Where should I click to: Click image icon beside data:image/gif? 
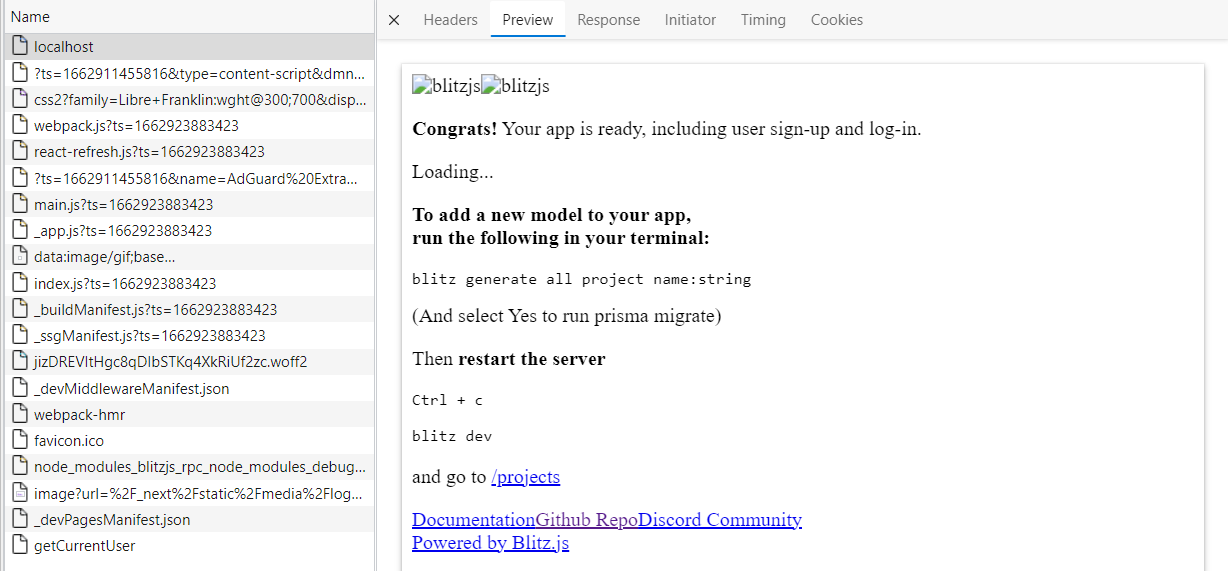pyautogui.click(x=20, y=256)
